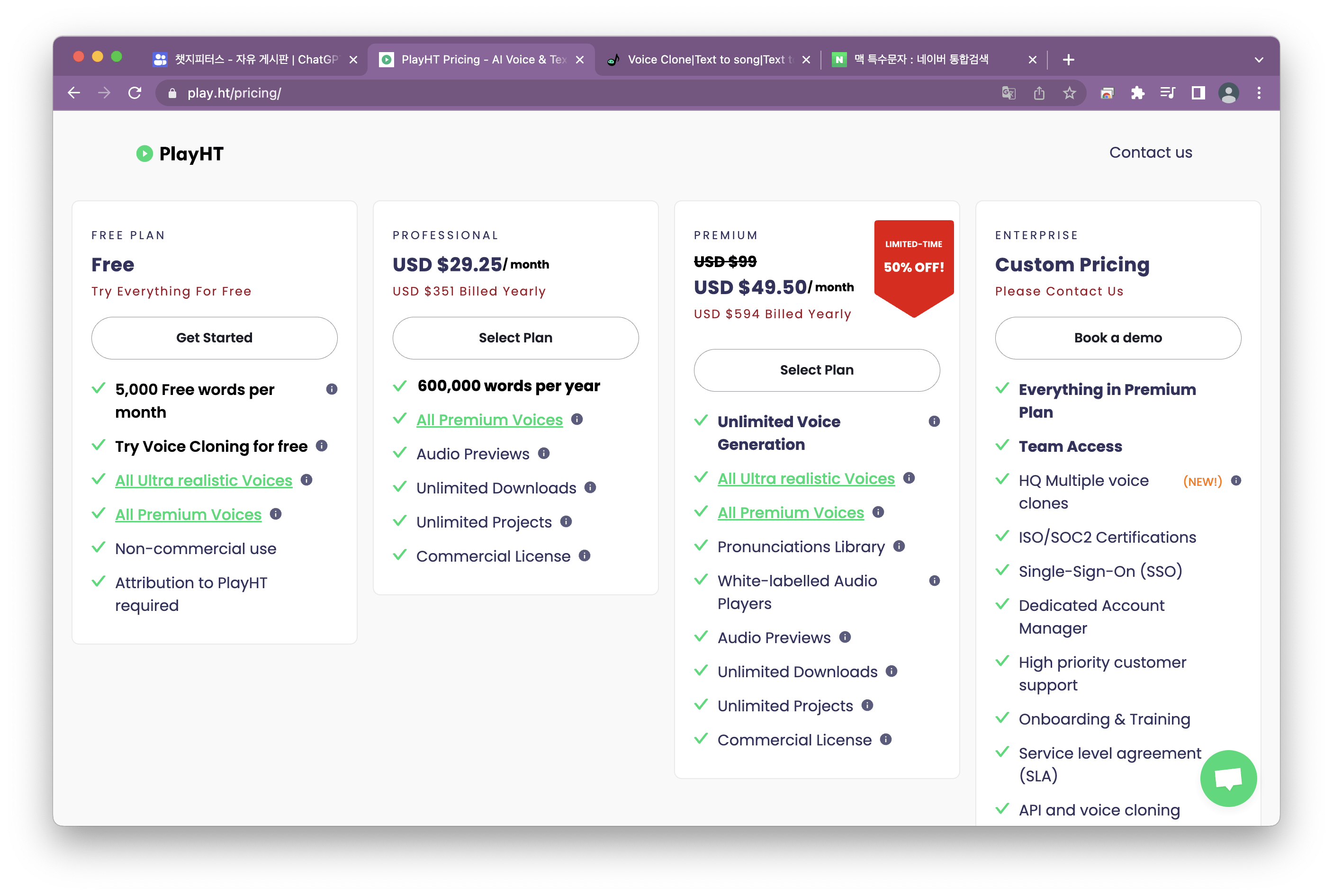Open the extensions puzzle icon

click(1137, 92)
